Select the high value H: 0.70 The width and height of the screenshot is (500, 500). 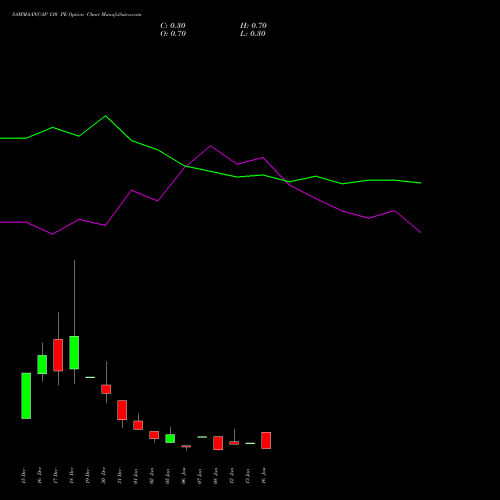coord(253,26)
